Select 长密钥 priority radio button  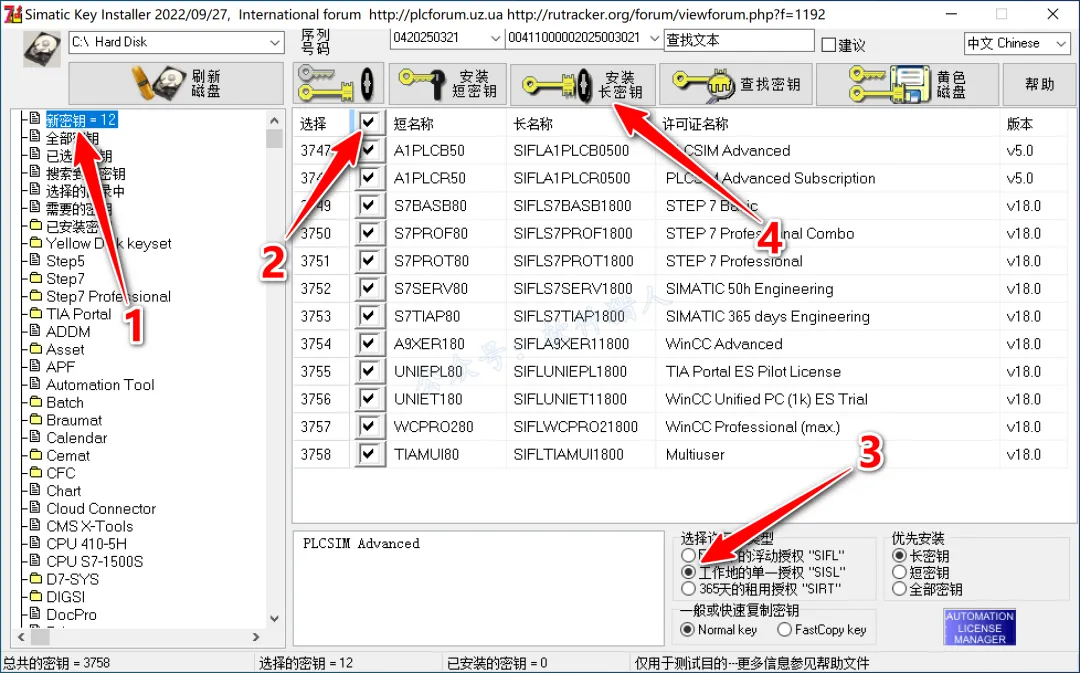[x=899, y=555]
